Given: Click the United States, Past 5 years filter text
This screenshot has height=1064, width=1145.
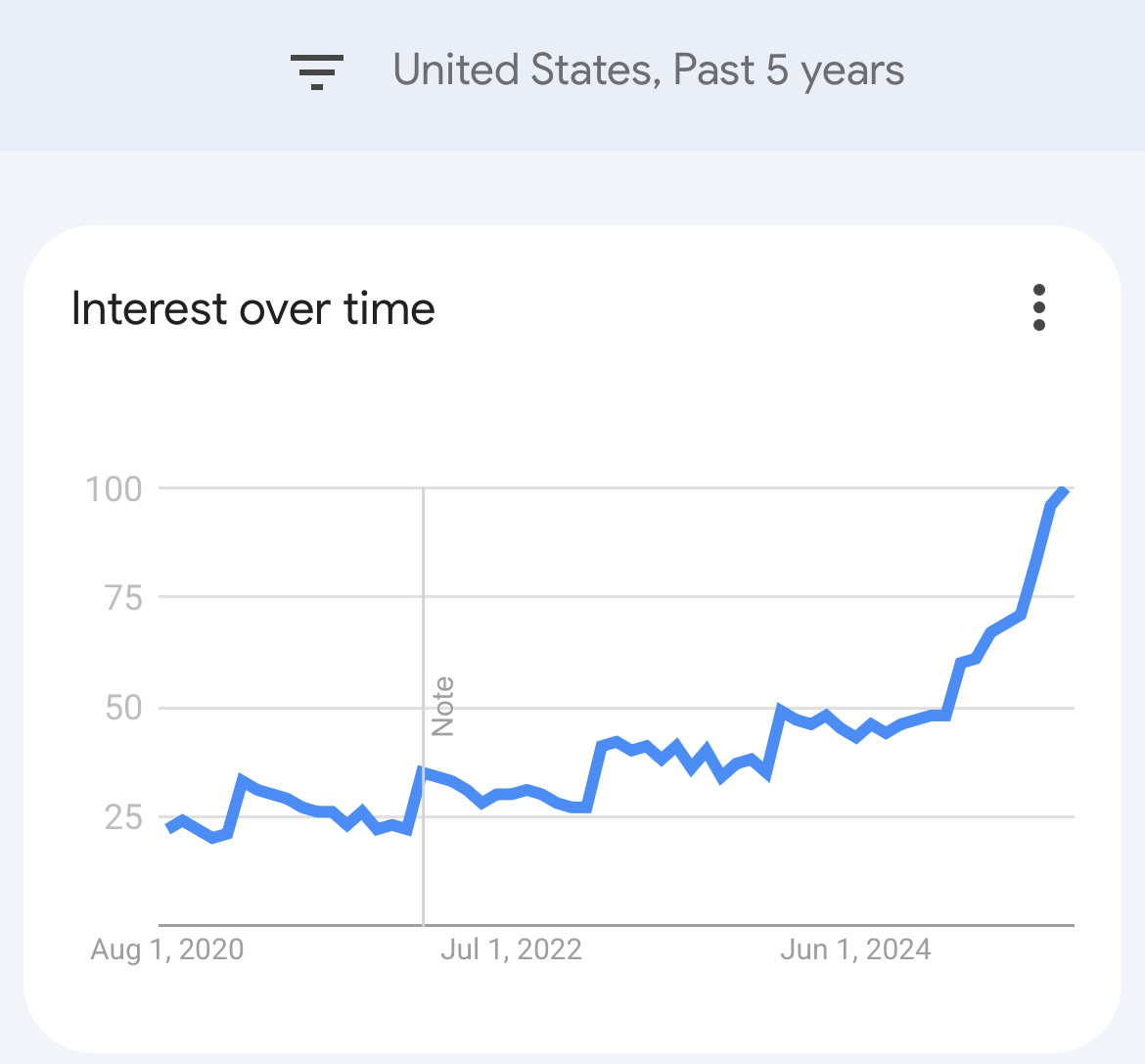Looking at the screenshot, I should coord(649,70).
